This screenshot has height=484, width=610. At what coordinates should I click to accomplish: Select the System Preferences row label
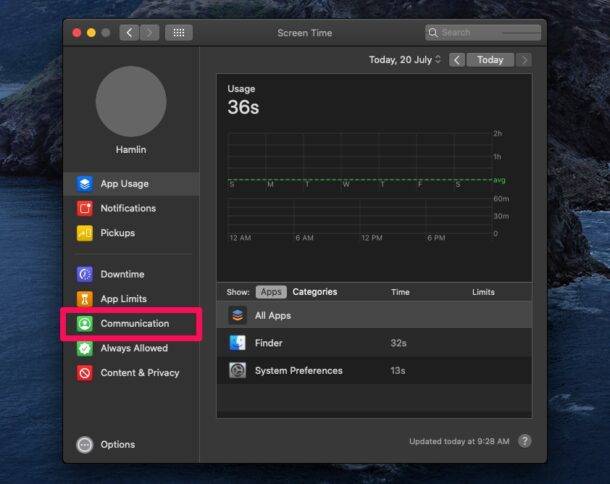tap(299, 371)
